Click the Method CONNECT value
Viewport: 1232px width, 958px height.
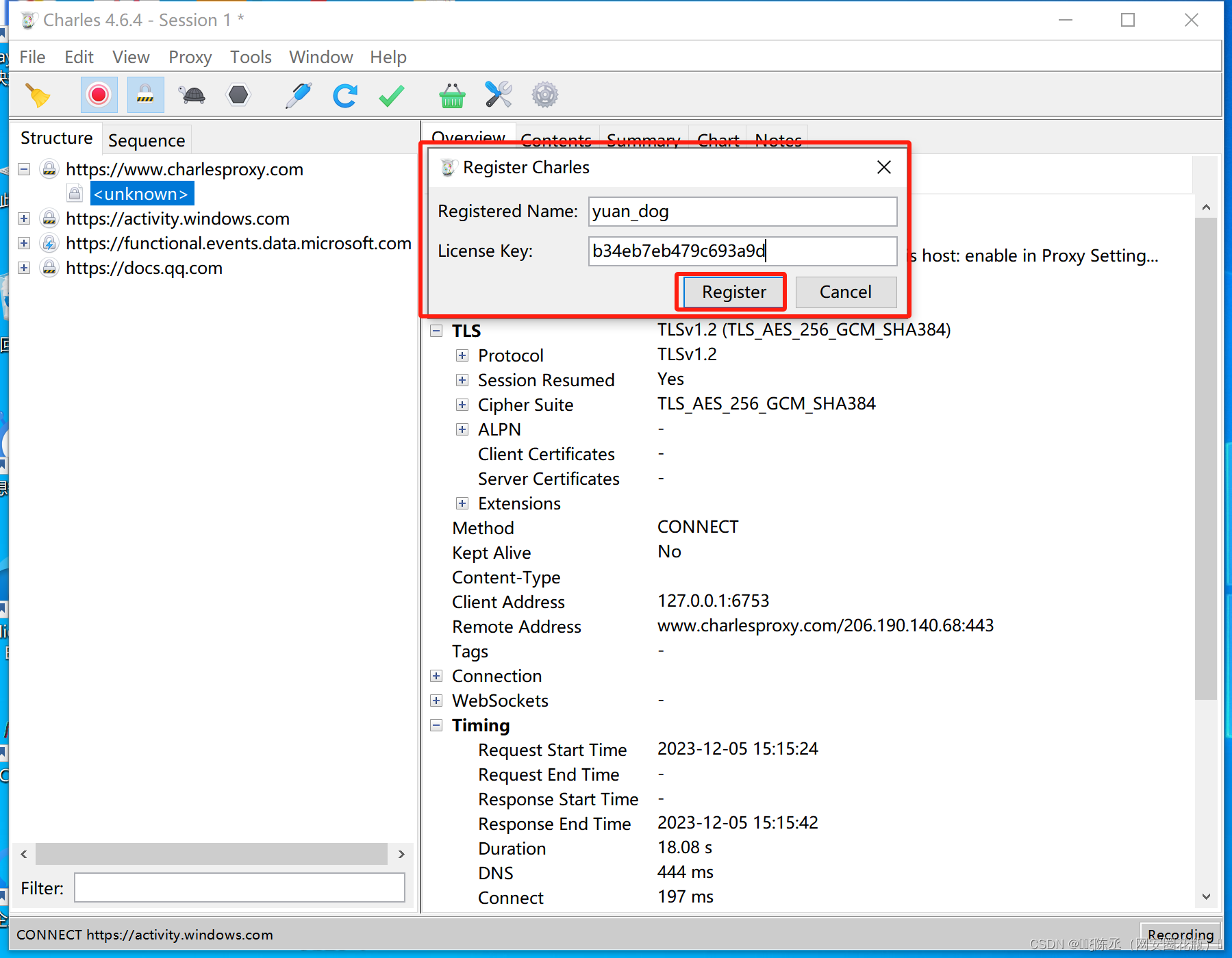698,527
